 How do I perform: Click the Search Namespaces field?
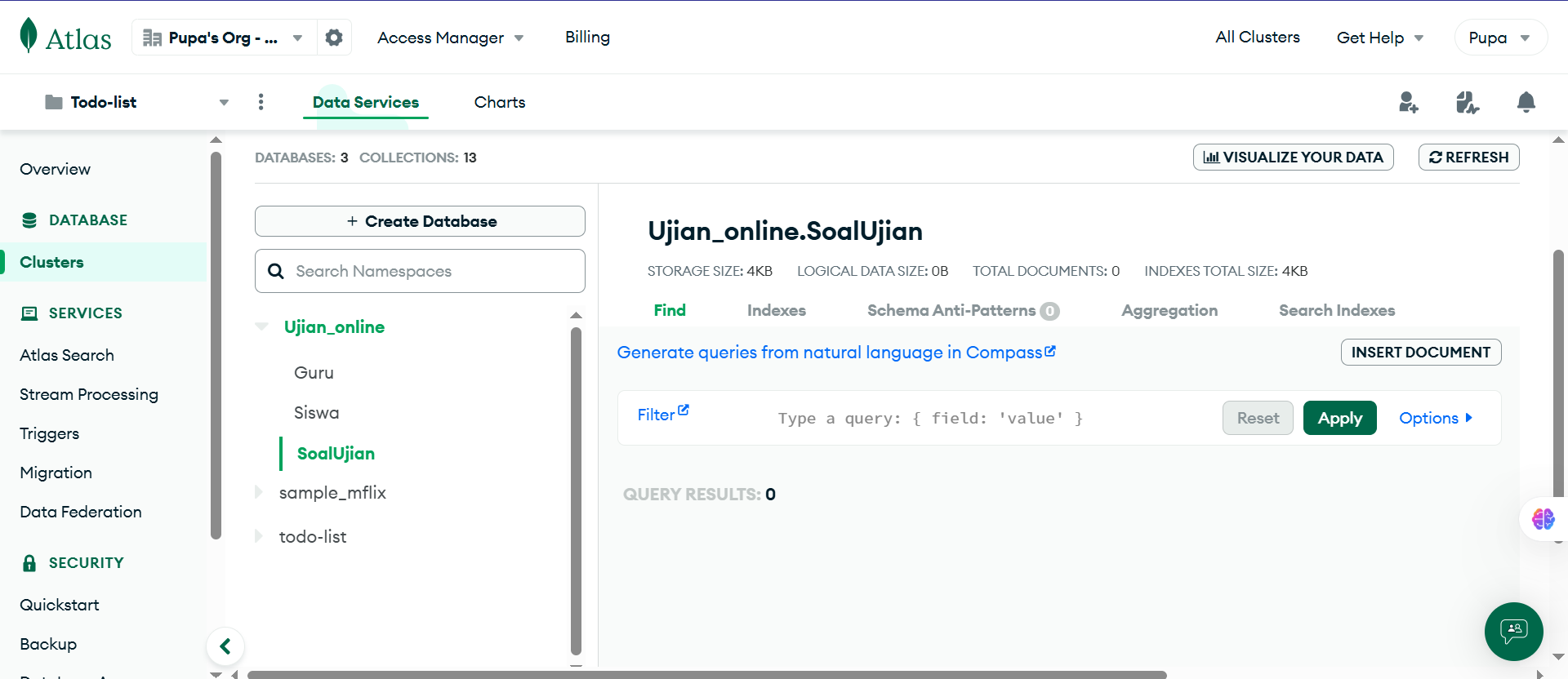[433, 271]
